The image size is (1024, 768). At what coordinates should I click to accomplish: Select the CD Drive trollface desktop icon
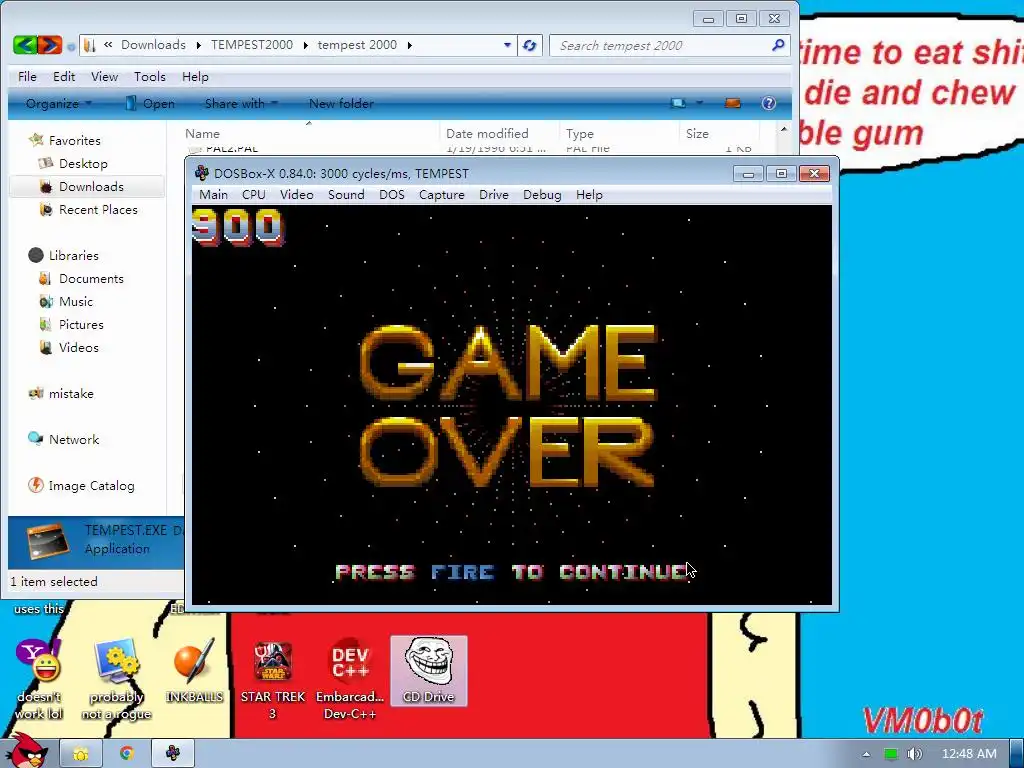(428, 671)
